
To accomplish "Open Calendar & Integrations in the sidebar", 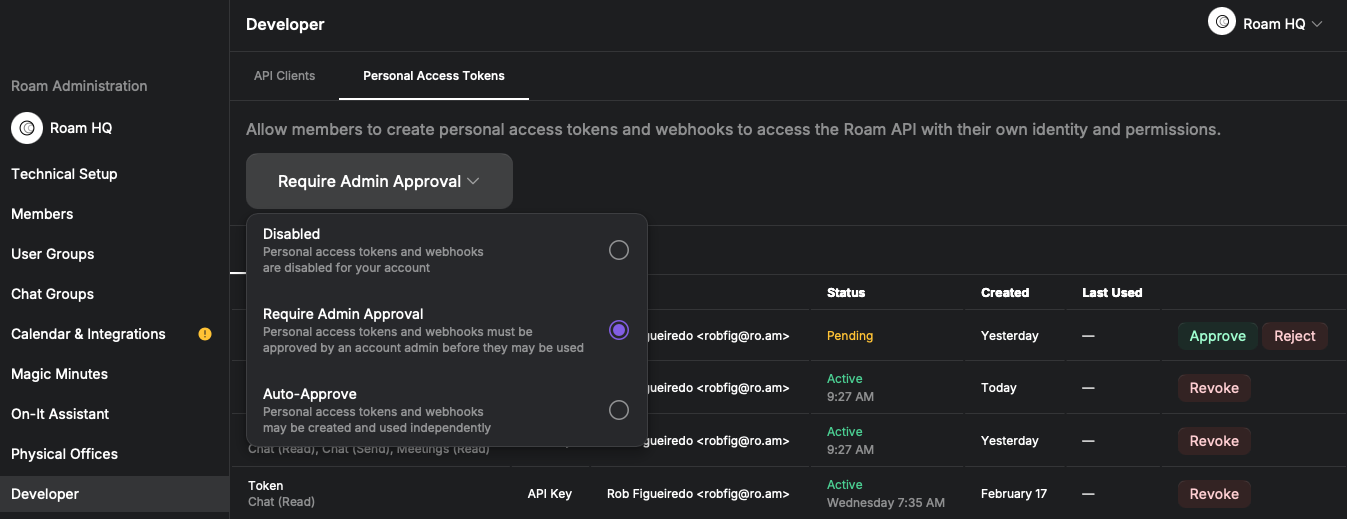I will click(x=88, y=334).
